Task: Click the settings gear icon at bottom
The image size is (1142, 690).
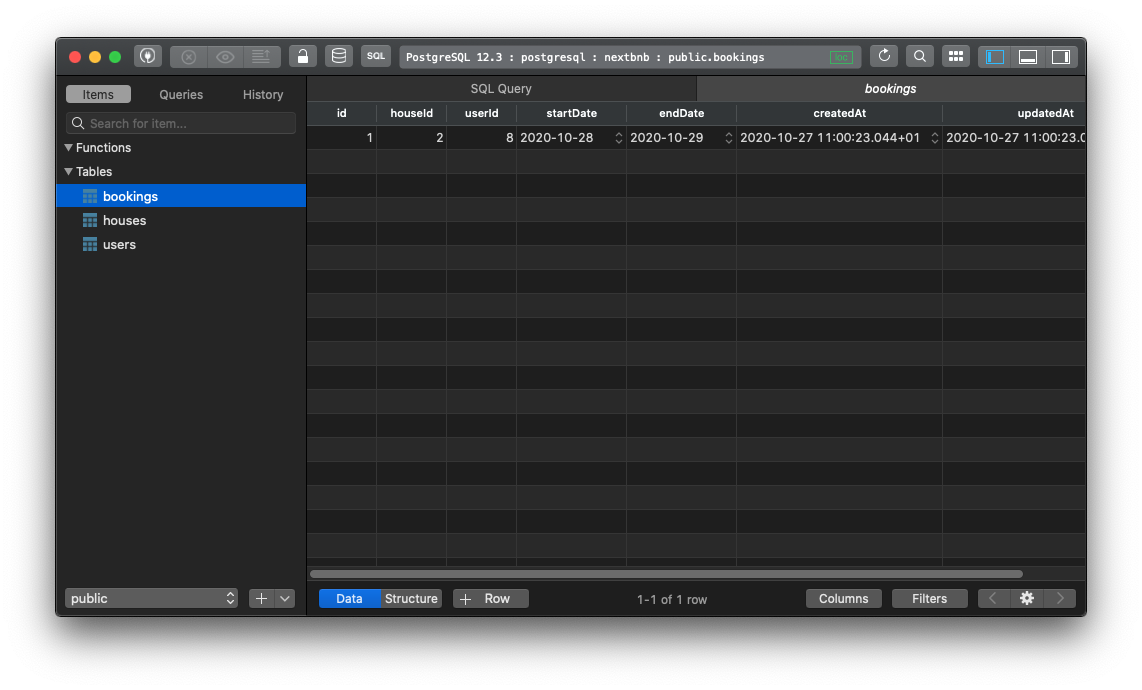Action: (1027, 598)
